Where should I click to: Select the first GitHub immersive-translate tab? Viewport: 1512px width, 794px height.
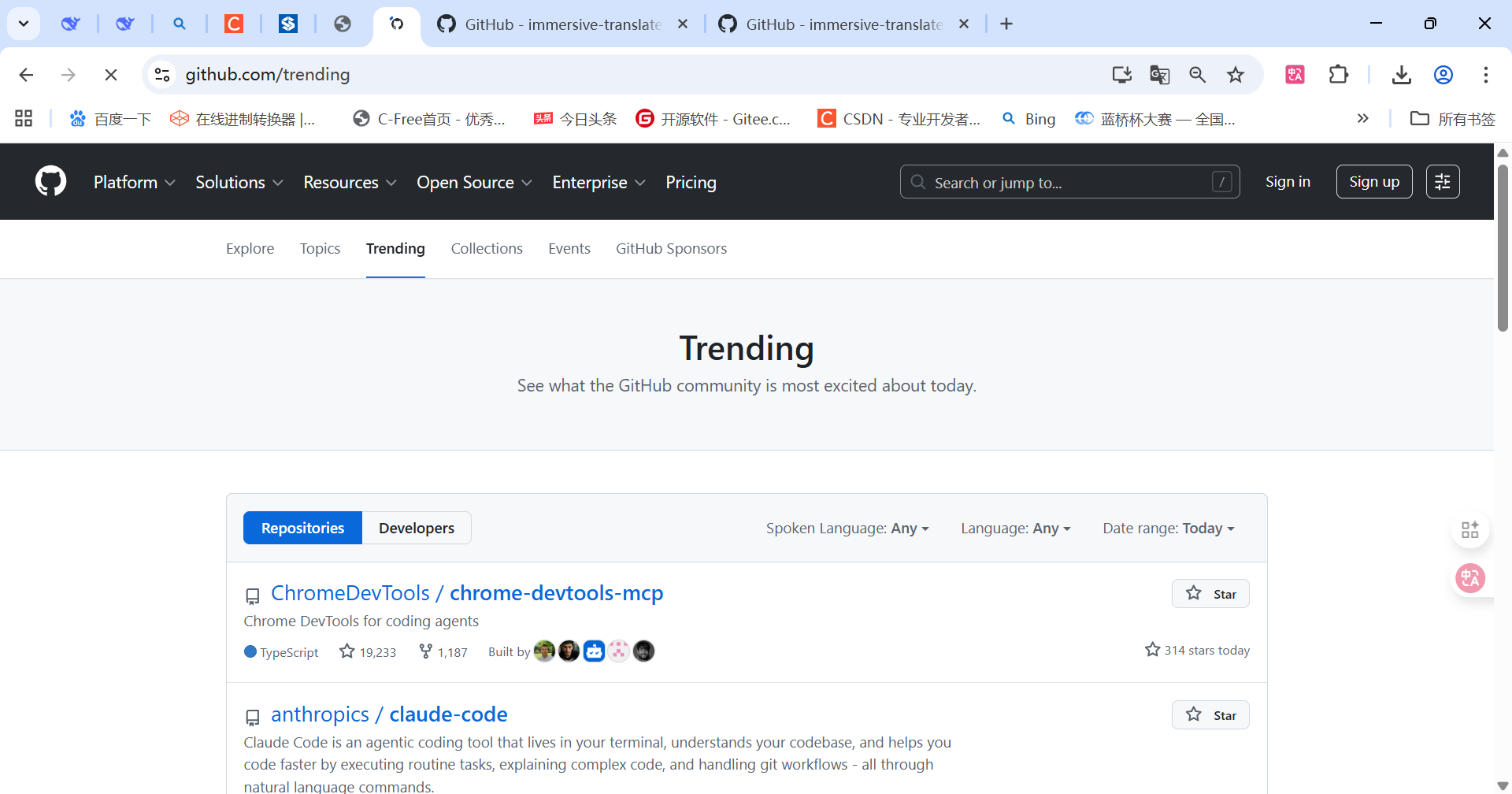point(562,24)
